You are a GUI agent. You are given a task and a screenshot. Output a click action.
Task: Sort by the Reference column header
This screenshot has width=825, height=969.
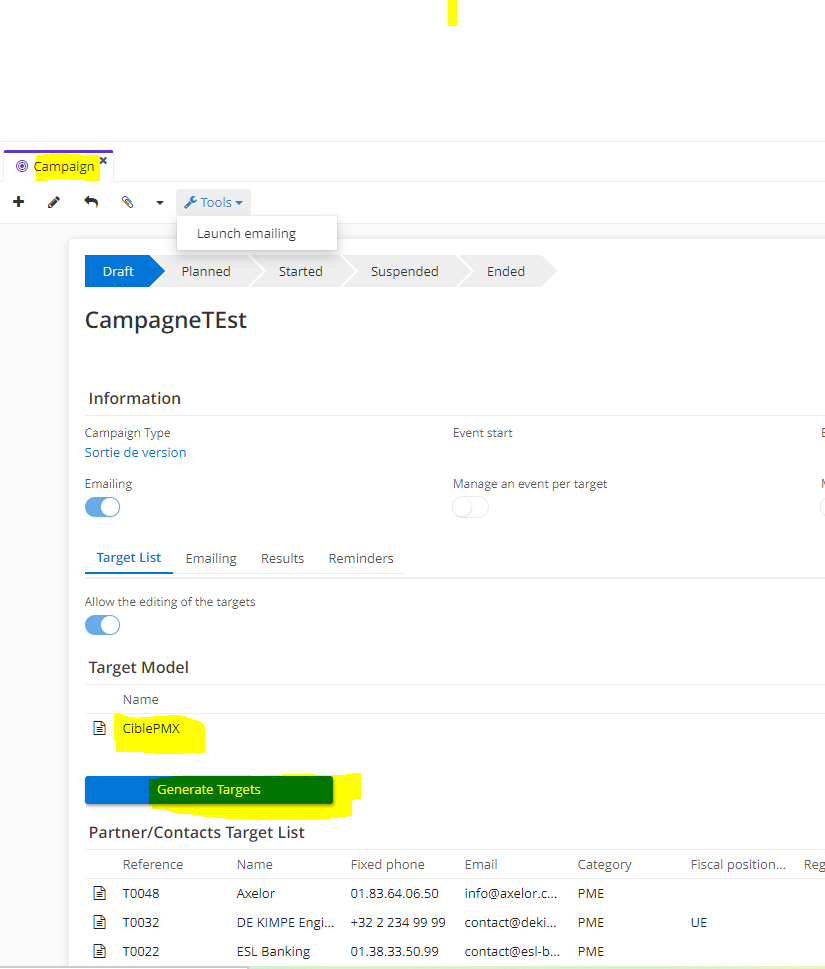pyautogui.click(x=153, y=865)
